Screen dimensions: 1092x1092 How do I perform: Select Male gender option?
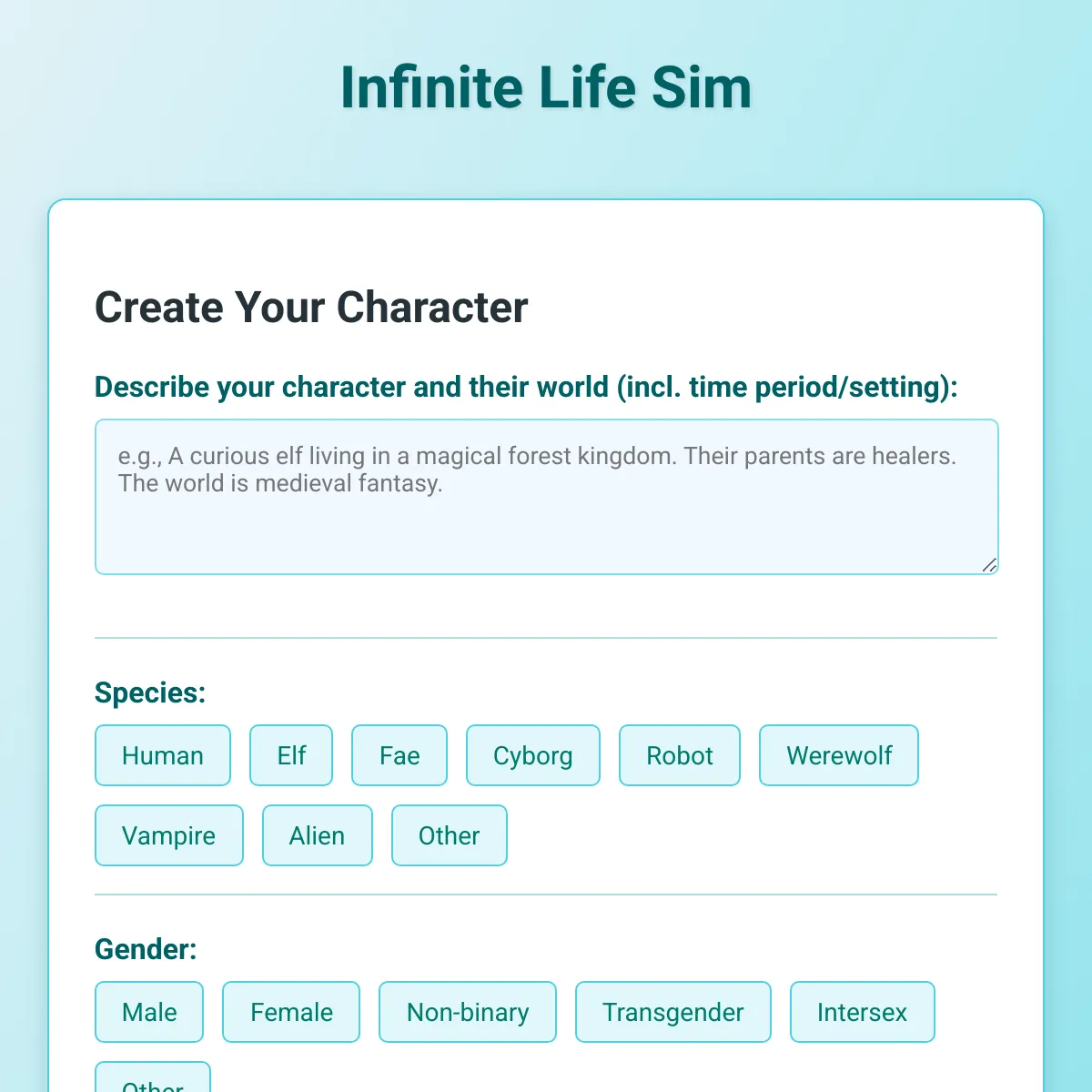pyautogui.click(x=149, y=1012)
